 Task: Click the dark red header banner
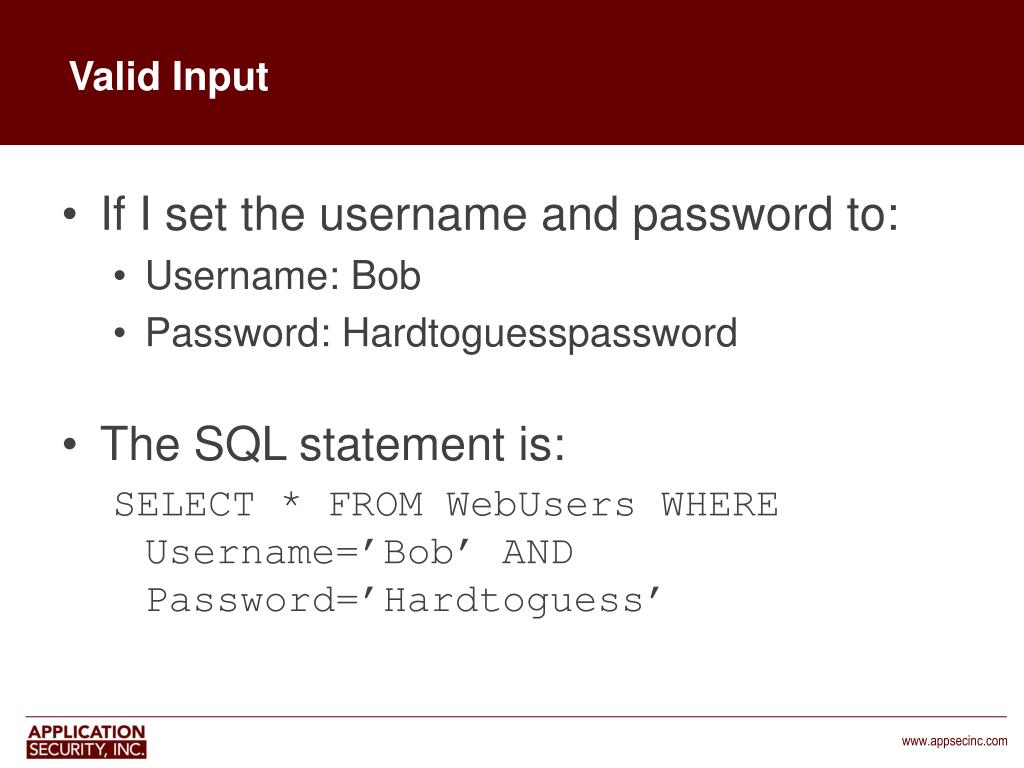pyautogui.click(x=512, y=72)
